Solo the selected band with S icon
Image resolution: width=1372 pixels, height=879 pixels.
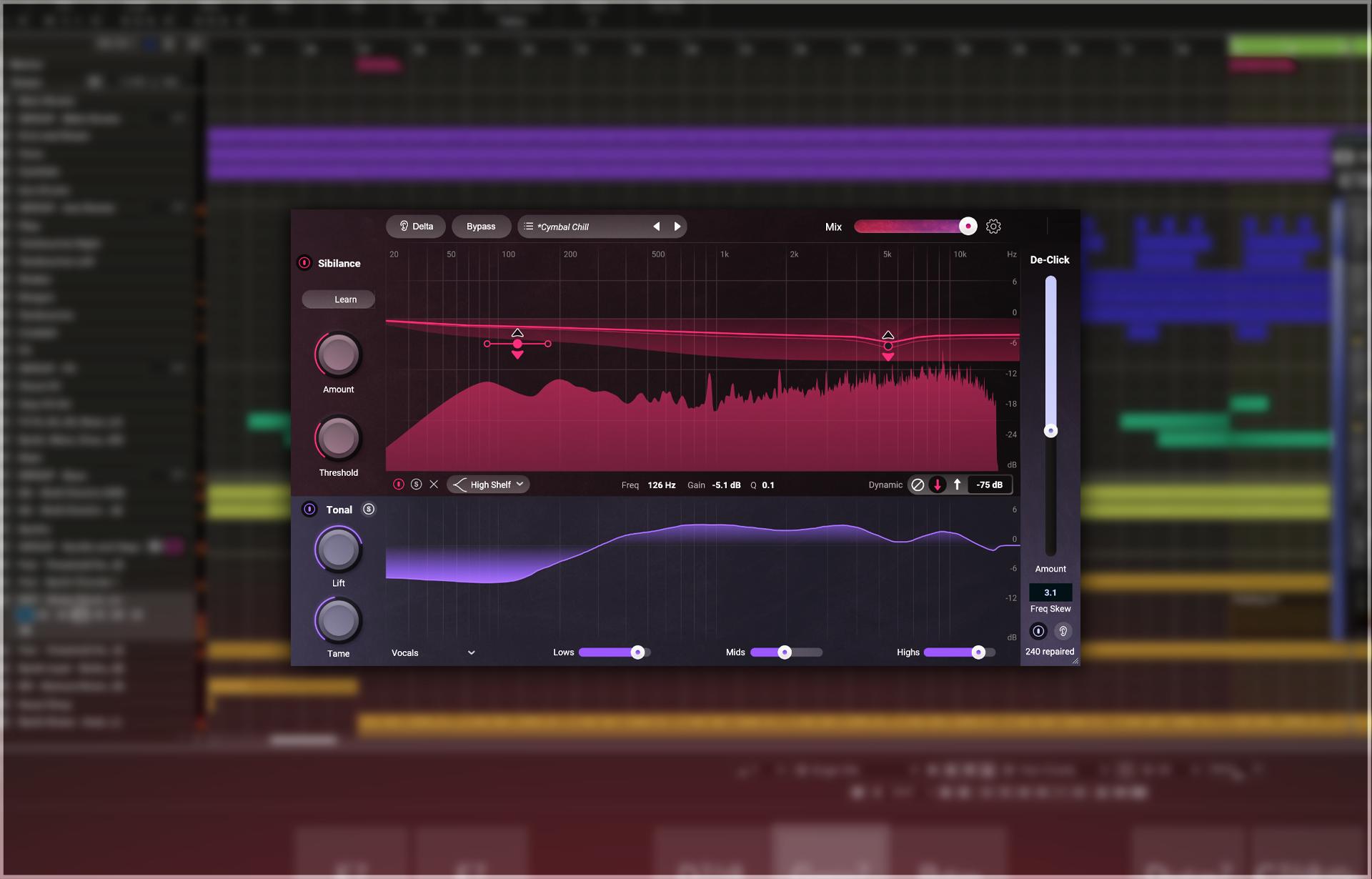point(417,485)
